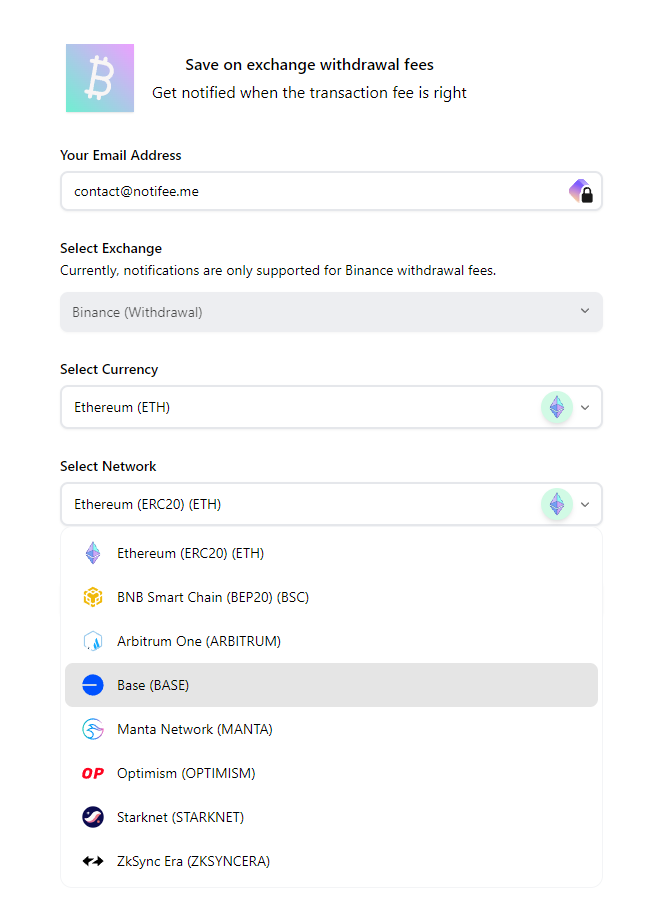Viewport: 653px width, 901px height.
Task: Select Ethereum (ERC20) (ETH) network option
Action: (190, 553)
